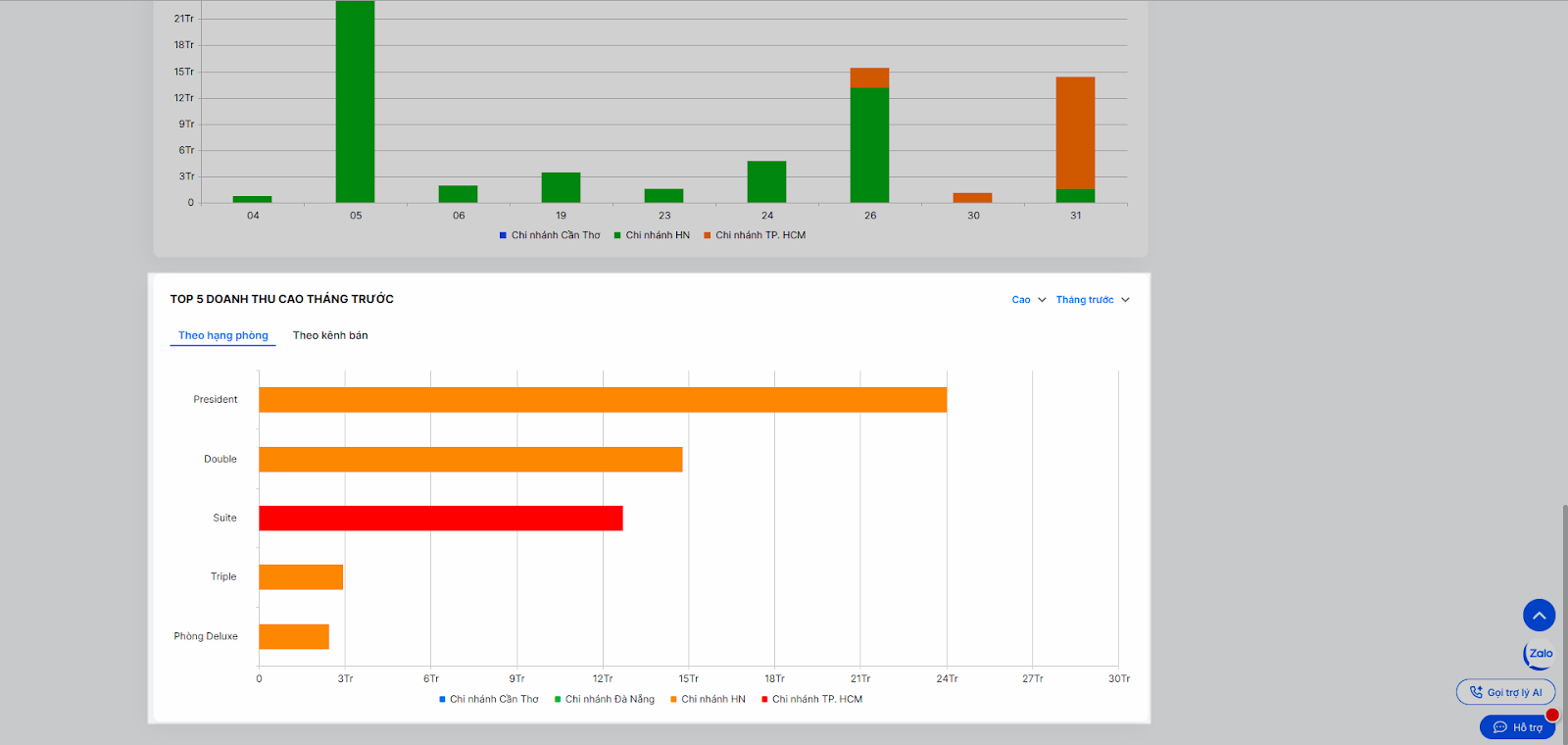Click the green segment of day 26 column

(x=869, y=145)
